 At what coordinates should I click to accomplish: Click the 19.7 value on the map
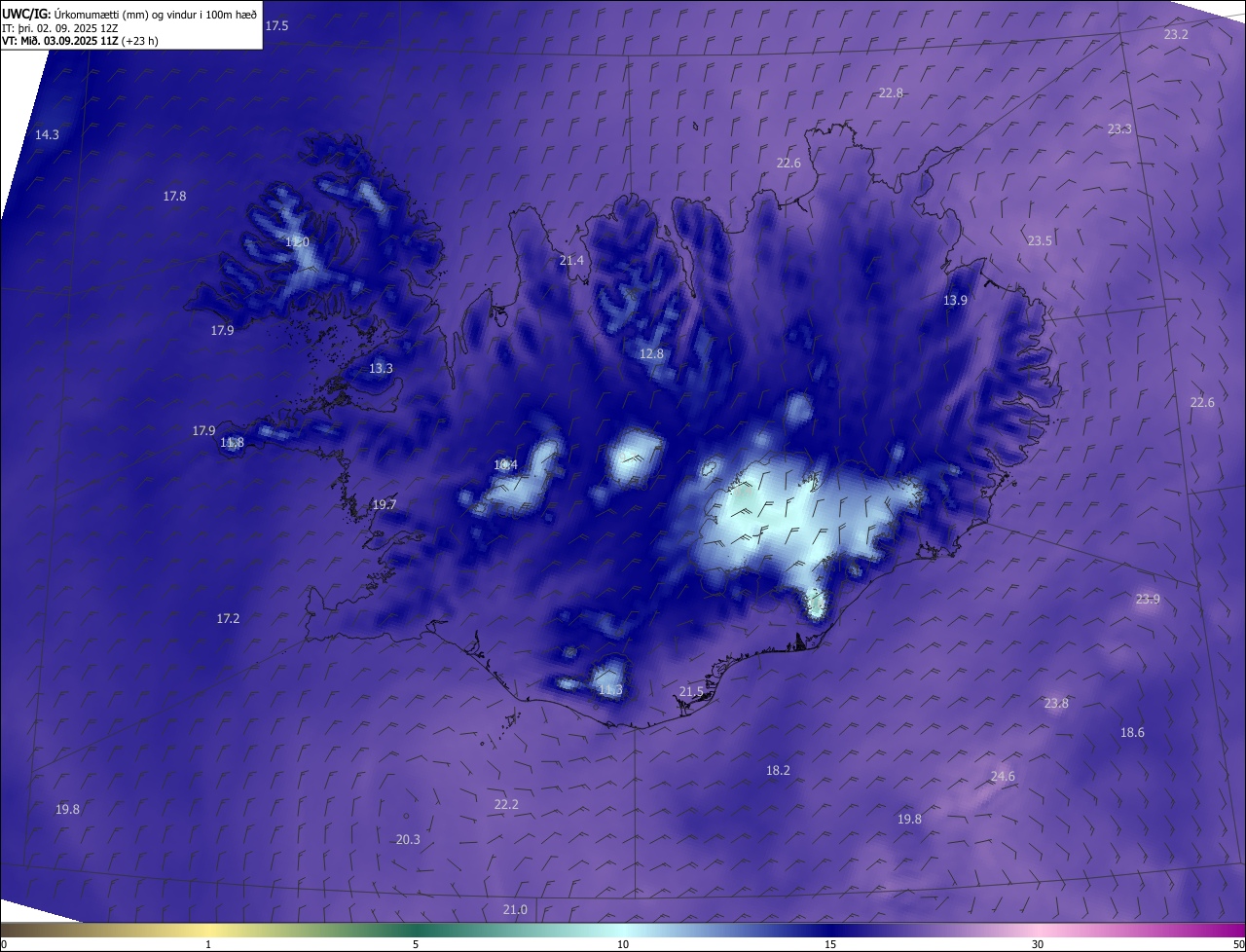385,504
